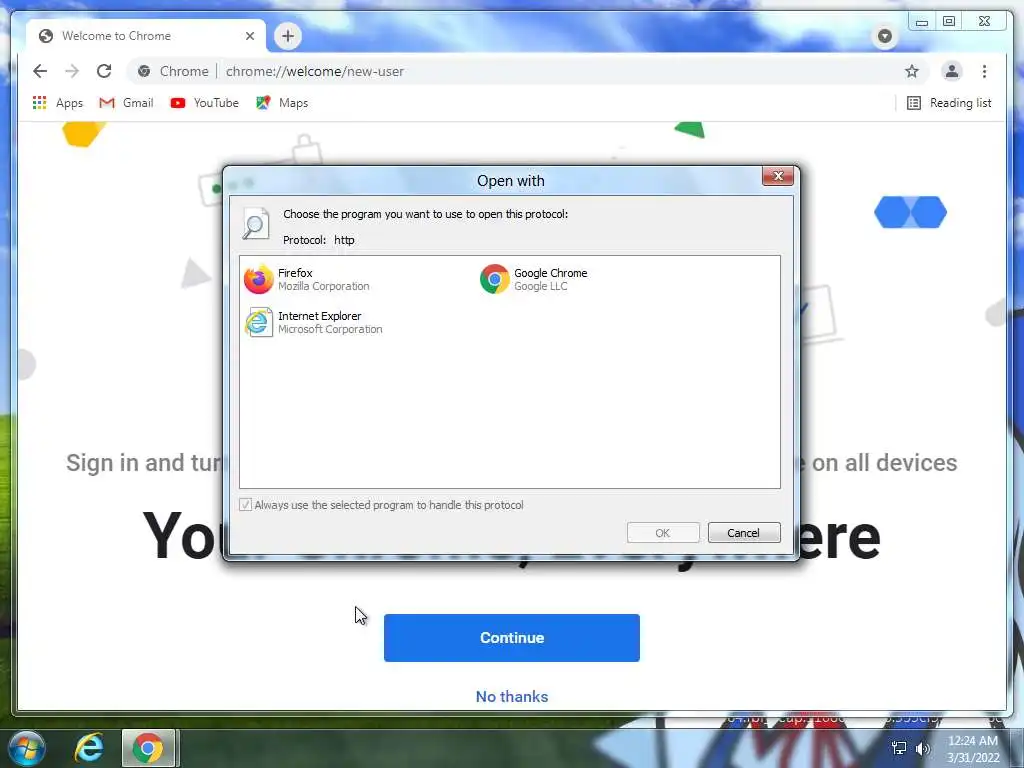Click the OK button in Open with dialog

[663, 533]
